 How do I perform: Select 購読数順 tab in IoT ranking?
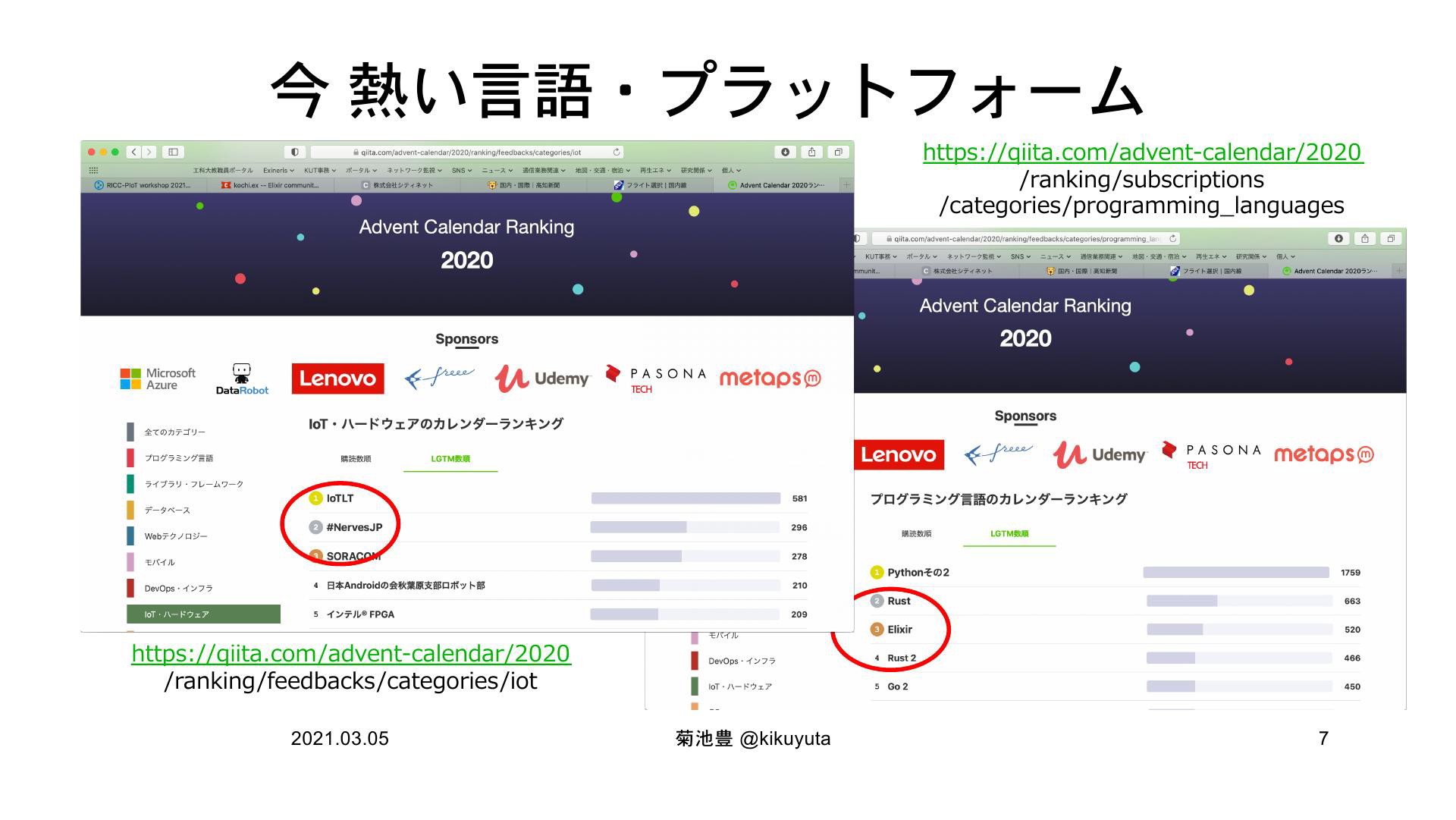(356, 459)
